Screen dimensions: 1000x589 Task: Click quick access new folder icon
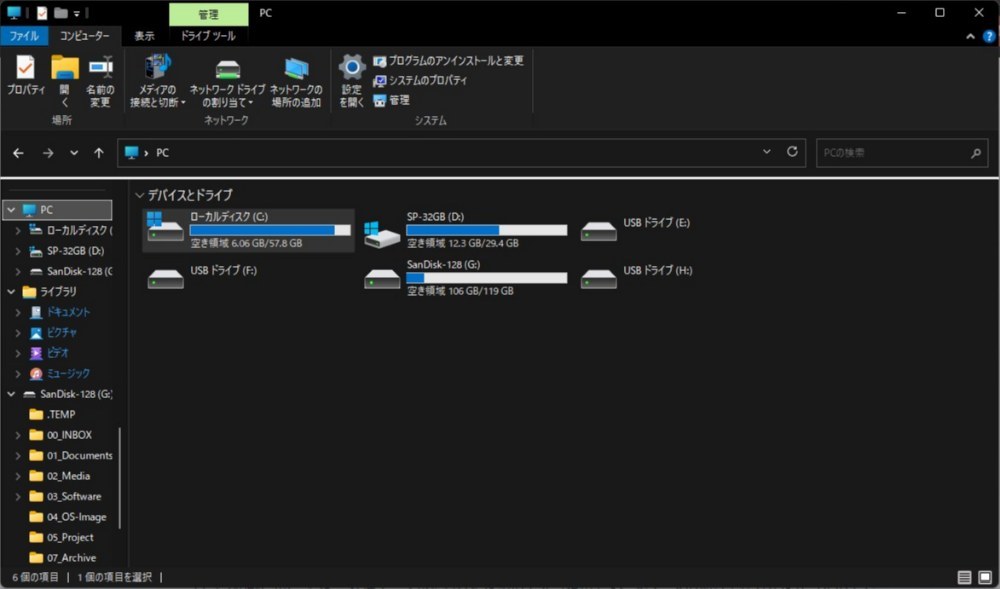[61, 13]
